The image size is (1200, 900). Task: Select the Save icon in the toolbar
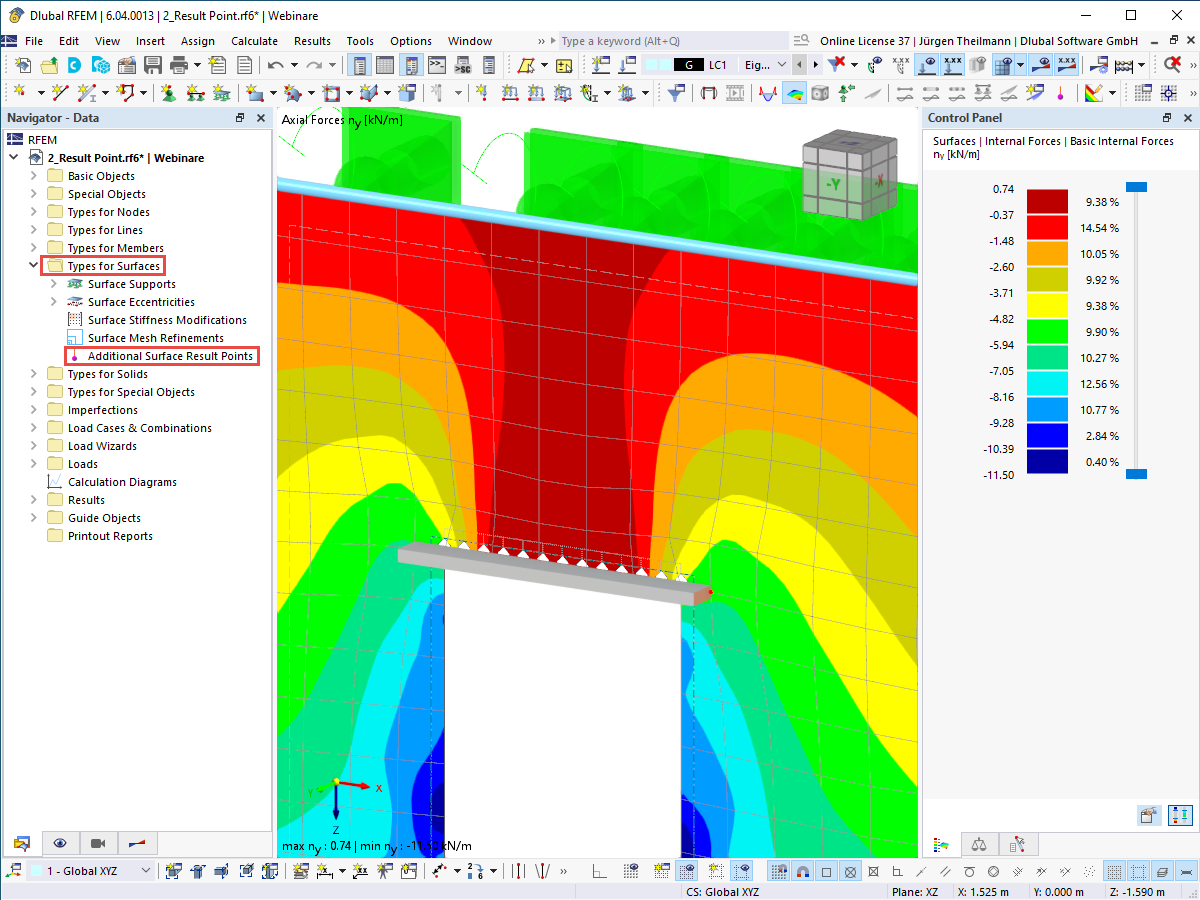tap(152, 64)
